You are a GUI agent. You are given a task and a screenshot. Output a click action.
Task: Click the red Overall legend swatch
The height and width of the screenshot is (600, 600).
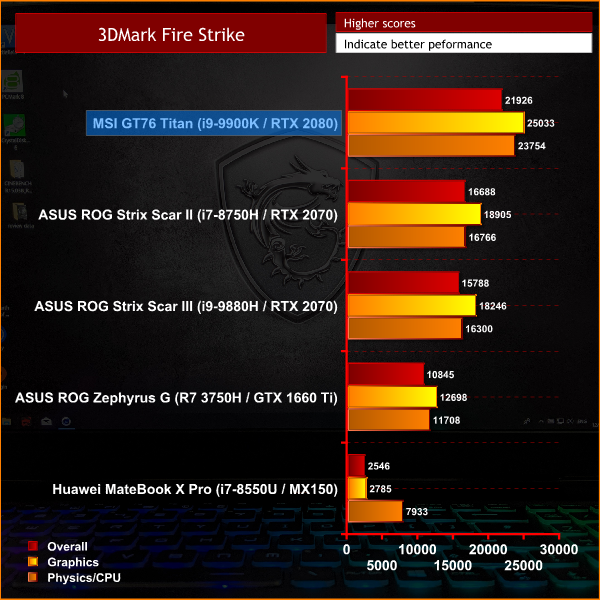coord(33,546)
